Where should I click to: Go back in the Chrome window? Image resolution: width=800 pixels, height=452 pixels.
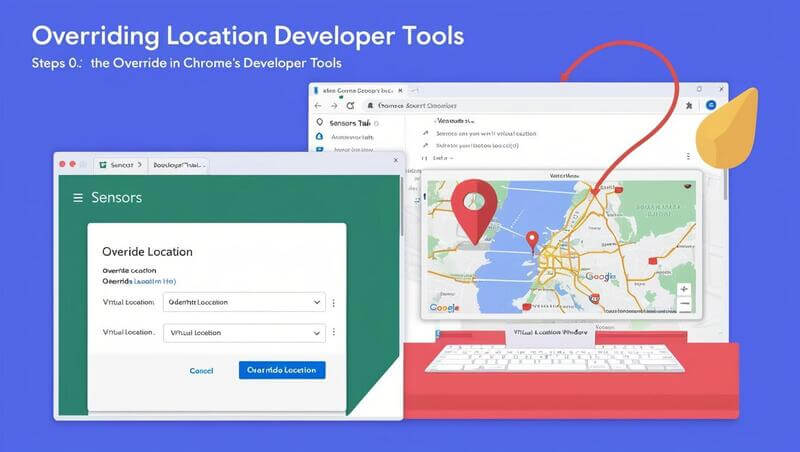[x=318, y=106]
